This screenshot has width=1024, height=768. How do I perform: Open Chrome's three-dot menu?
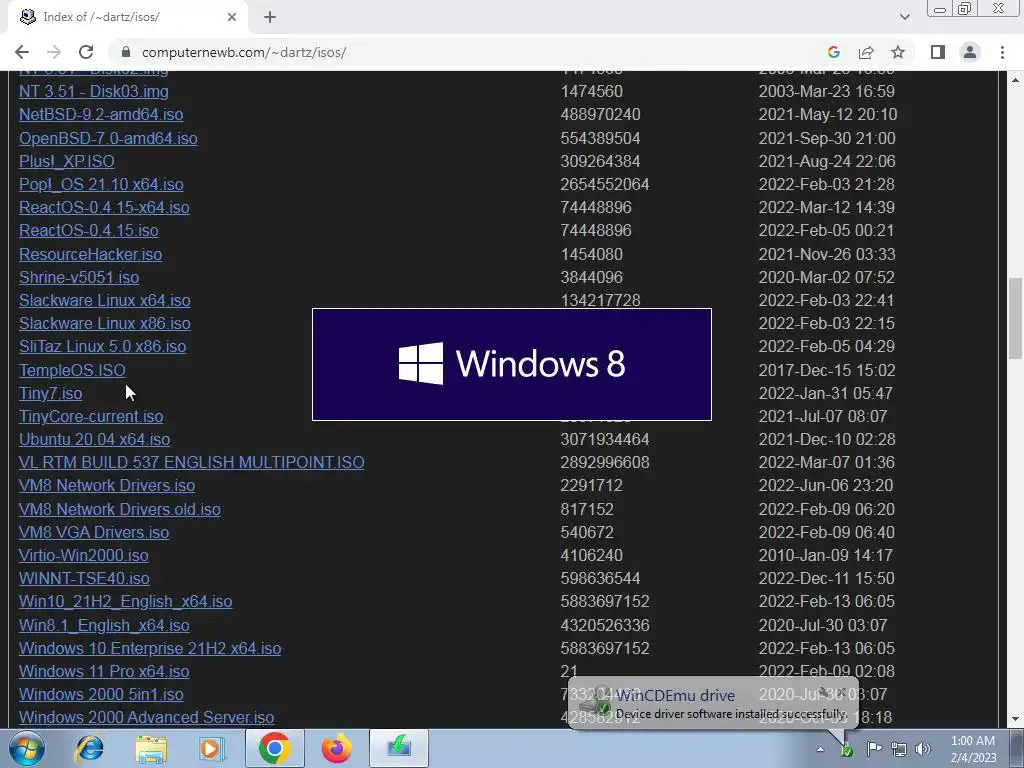(1002, 52)
